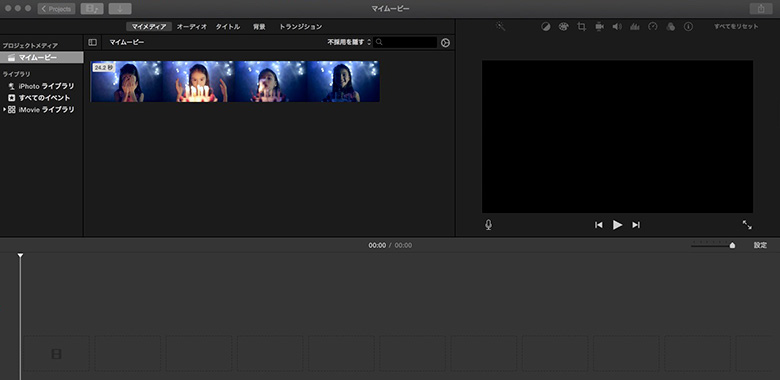The width and height of the screenshot is (780, 380).
Task: Click the magnifier icon in search field
Action: (380, 43)
